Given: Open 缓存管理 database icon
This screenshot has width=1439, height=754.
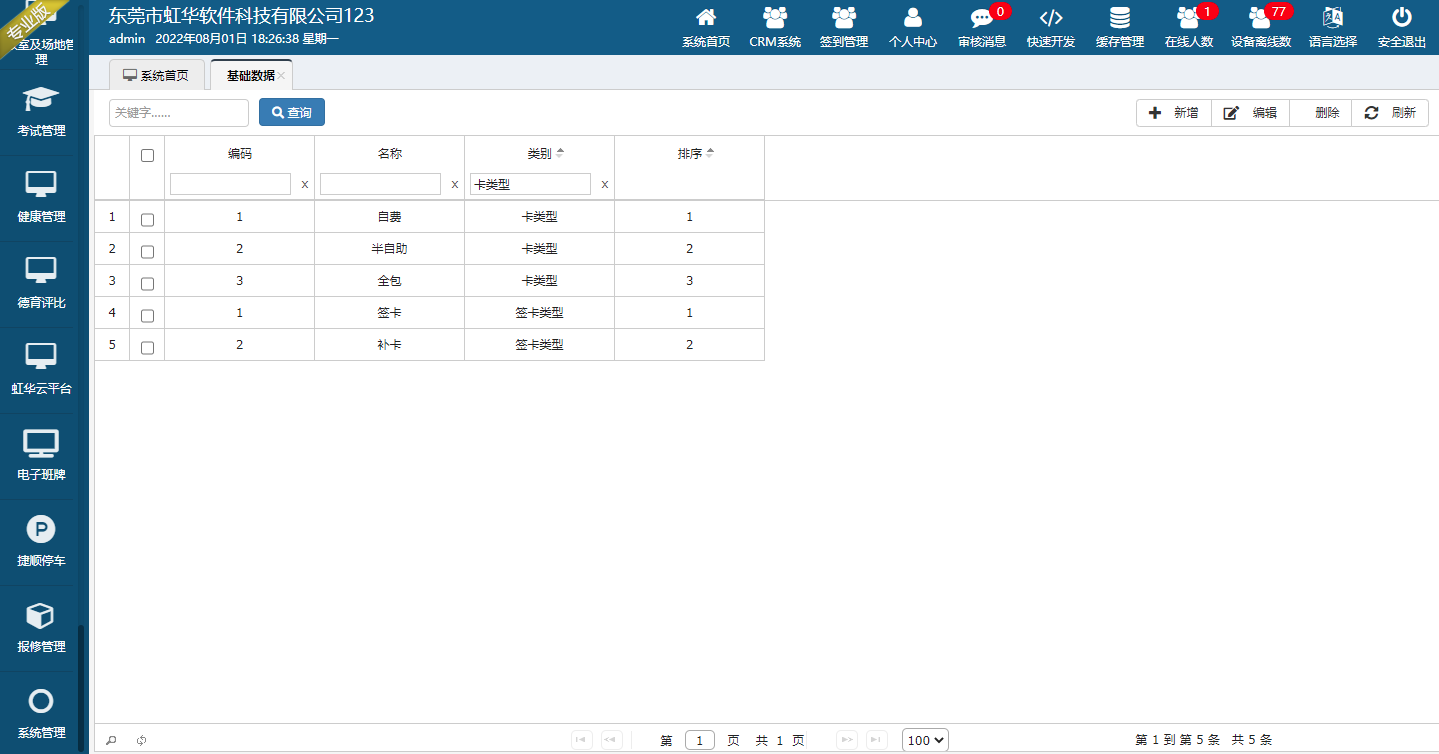Looking at the screenshot, I should 1119,18.
